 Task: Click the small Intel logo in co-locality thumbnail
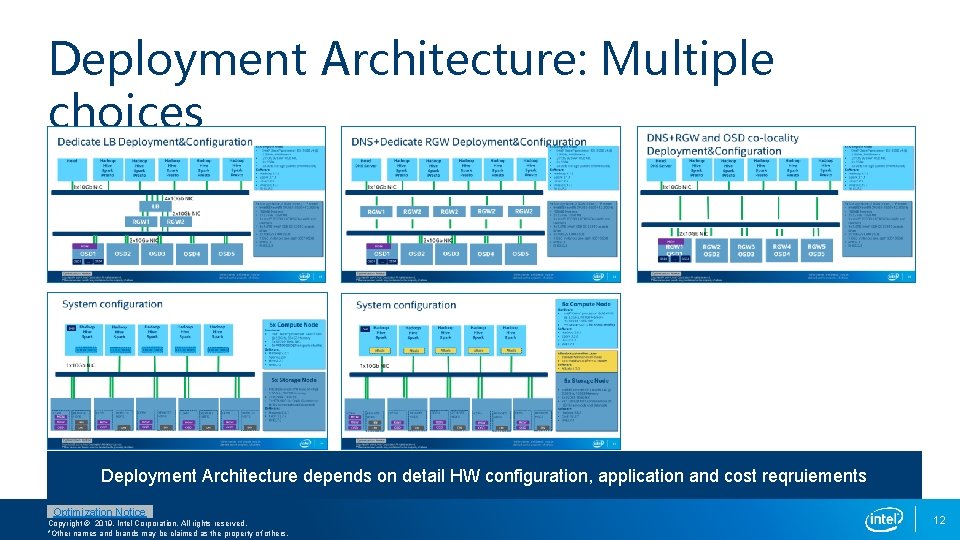click(x=894, y=277)
